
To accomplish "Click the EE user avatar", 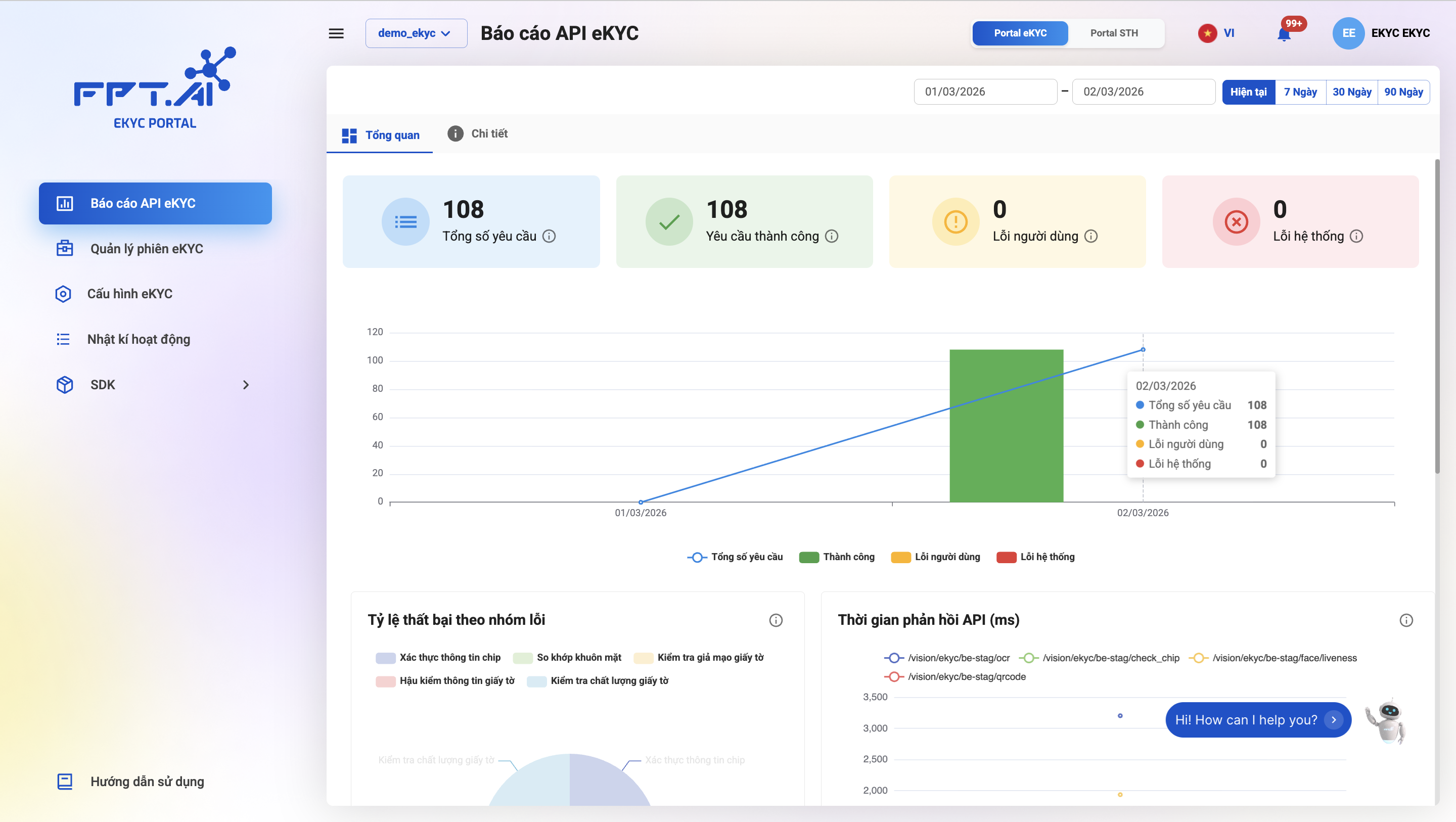I will pyautogui.click(x=1349, y=33).
